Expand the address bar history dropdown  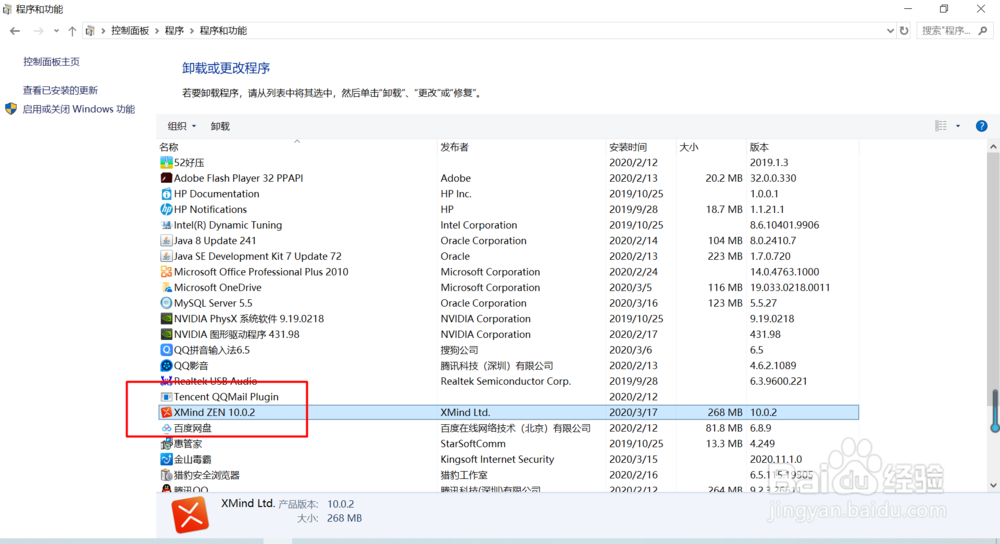(890, 31)
